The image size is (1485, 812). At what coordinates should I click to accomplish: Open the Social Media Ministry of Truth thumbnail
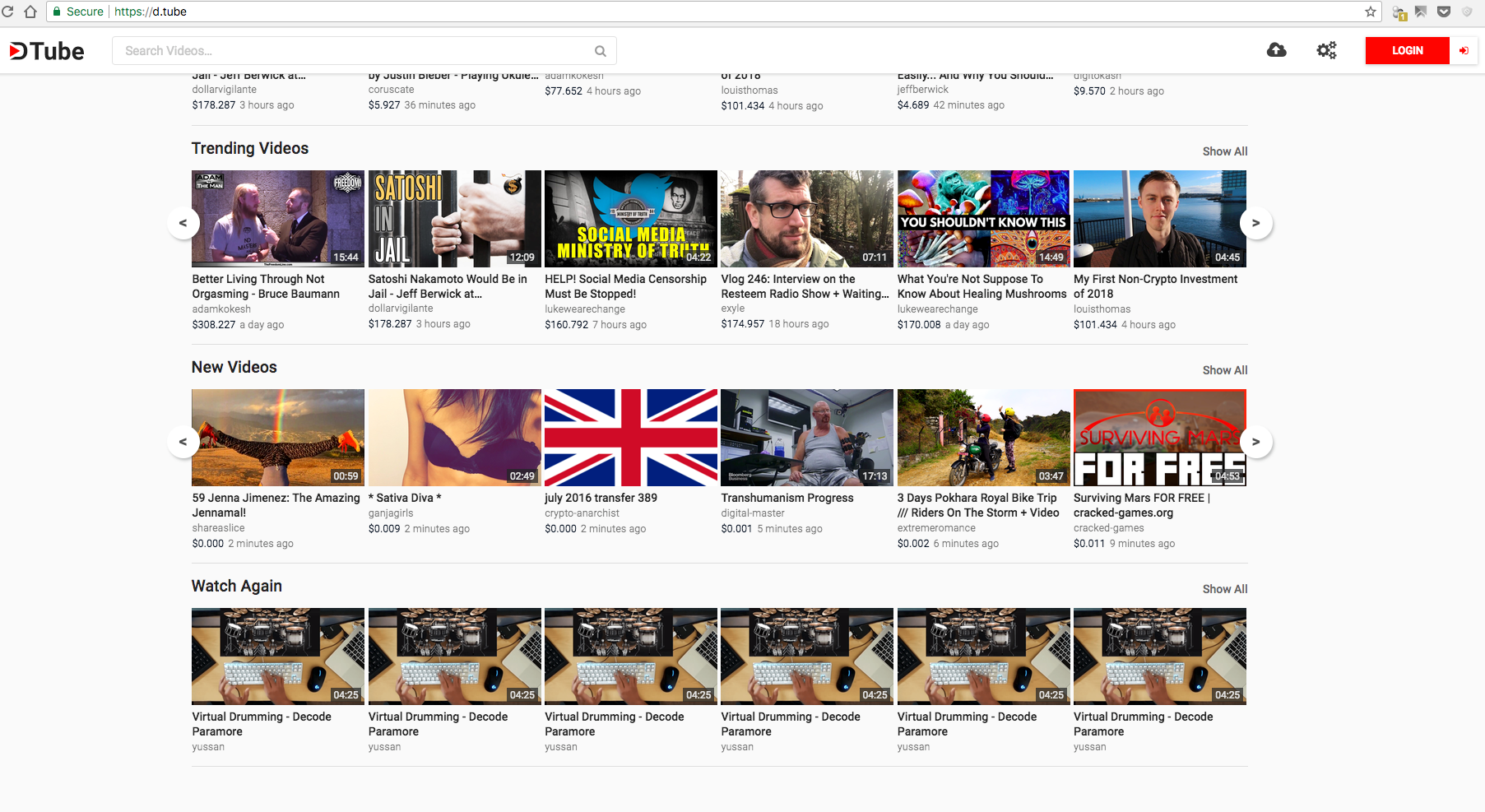[631, 219]
